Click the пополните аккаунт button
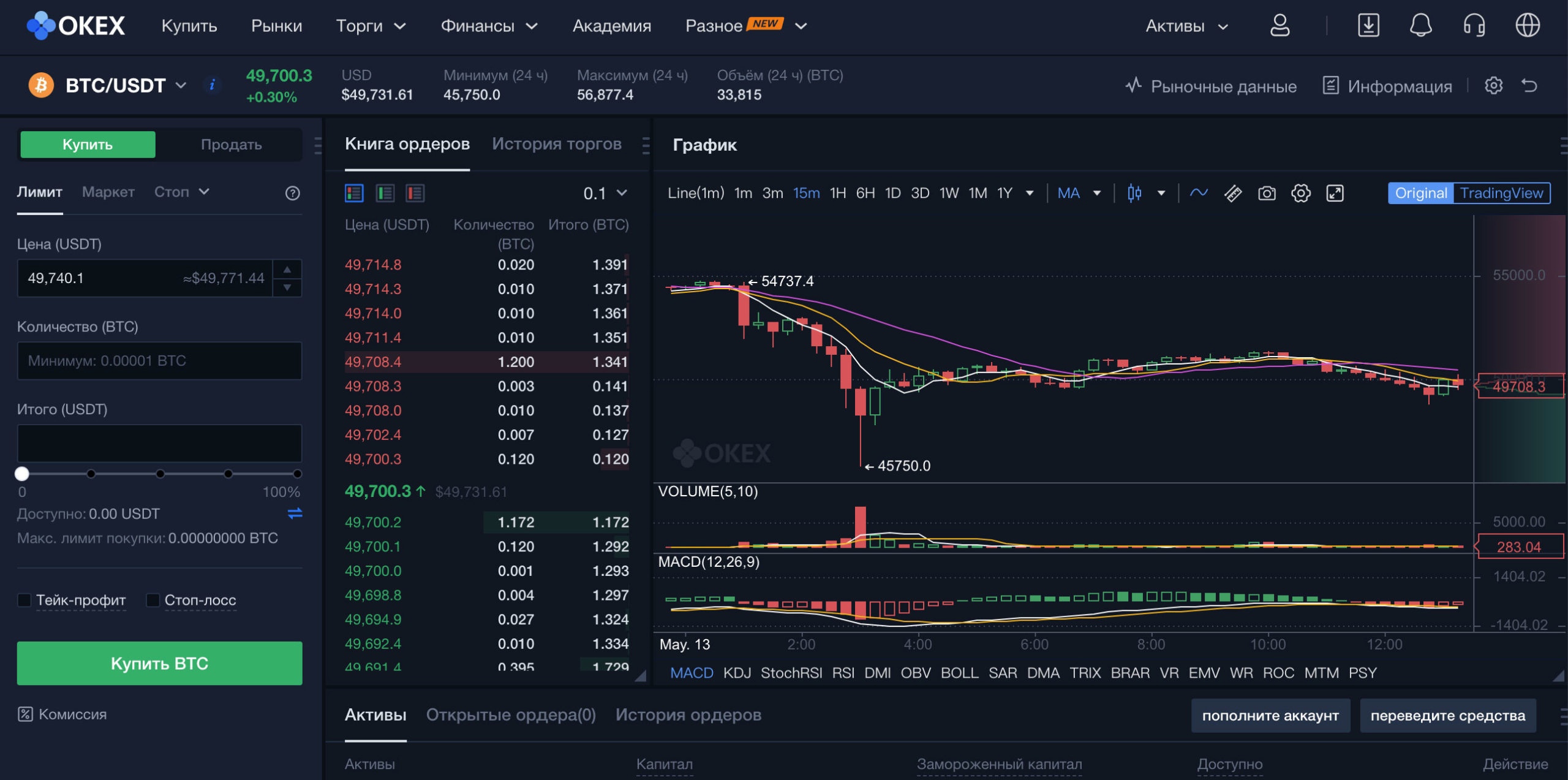 (1270, 715)
